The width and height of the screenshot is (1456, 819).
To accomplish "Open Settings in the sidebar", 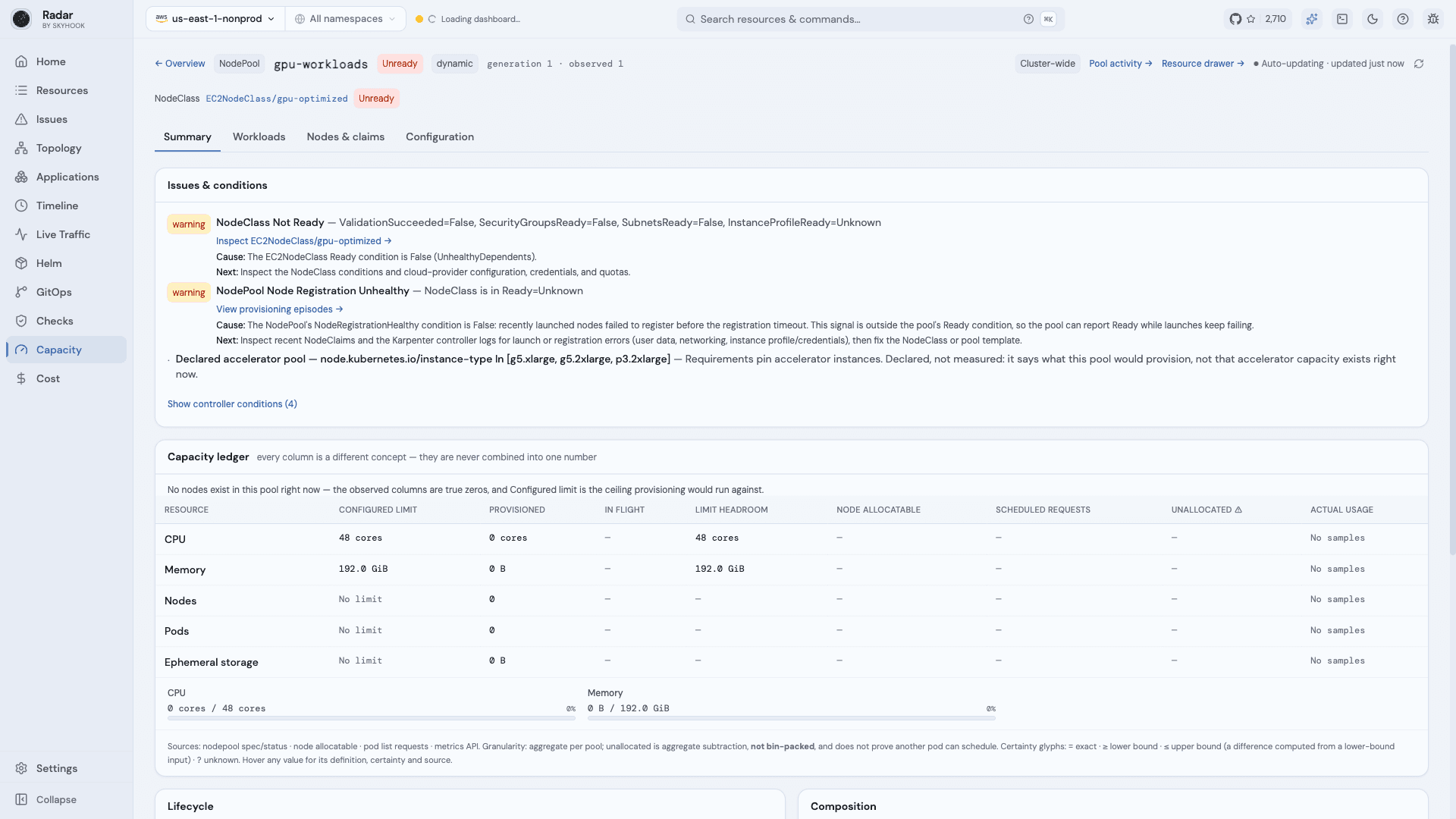I will coord(66,768).
